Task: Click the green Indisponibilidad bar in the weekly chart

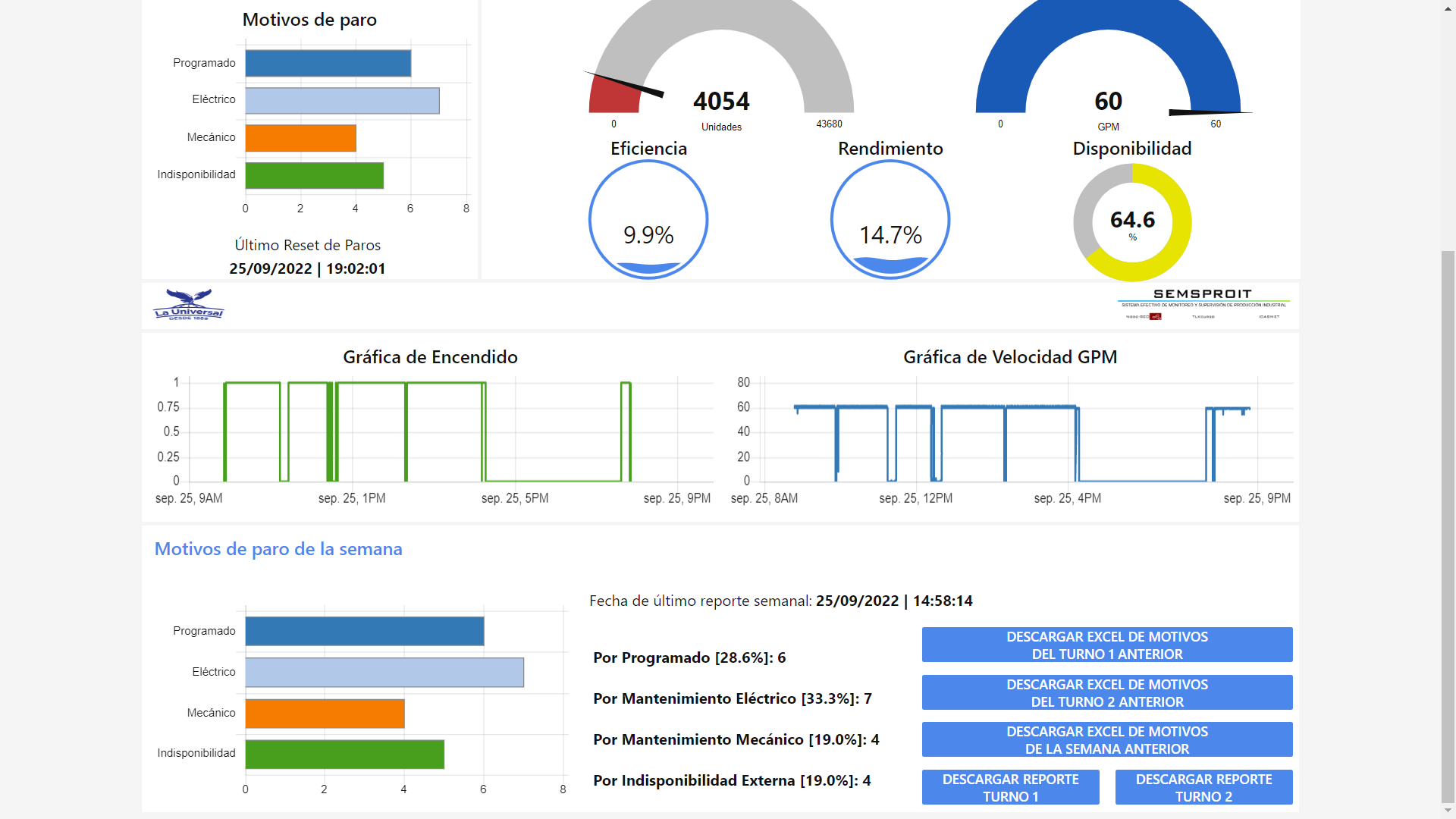Action: (344, 755)
